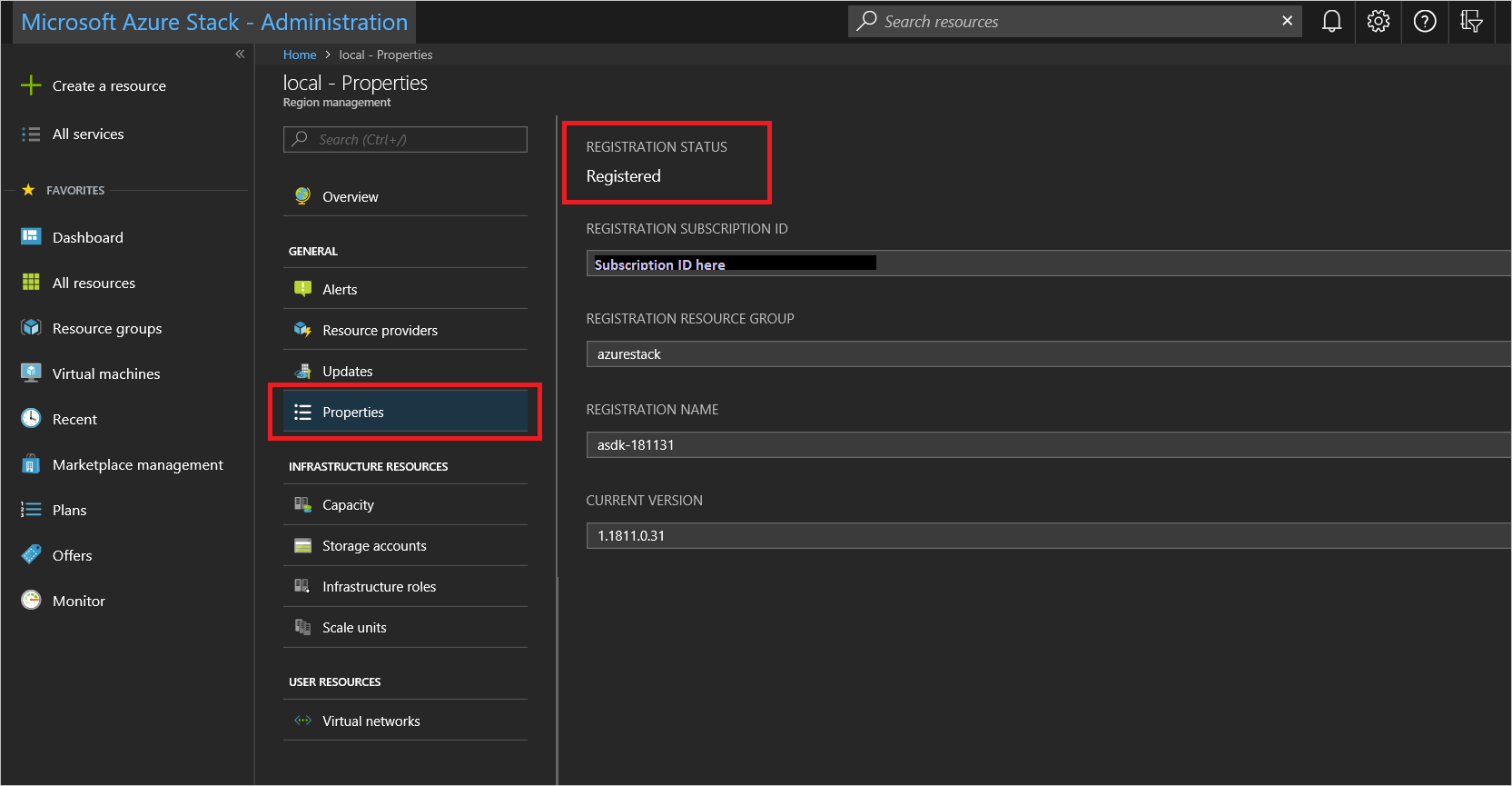Click the Virtual machines monitor icon

coord(31,373)
